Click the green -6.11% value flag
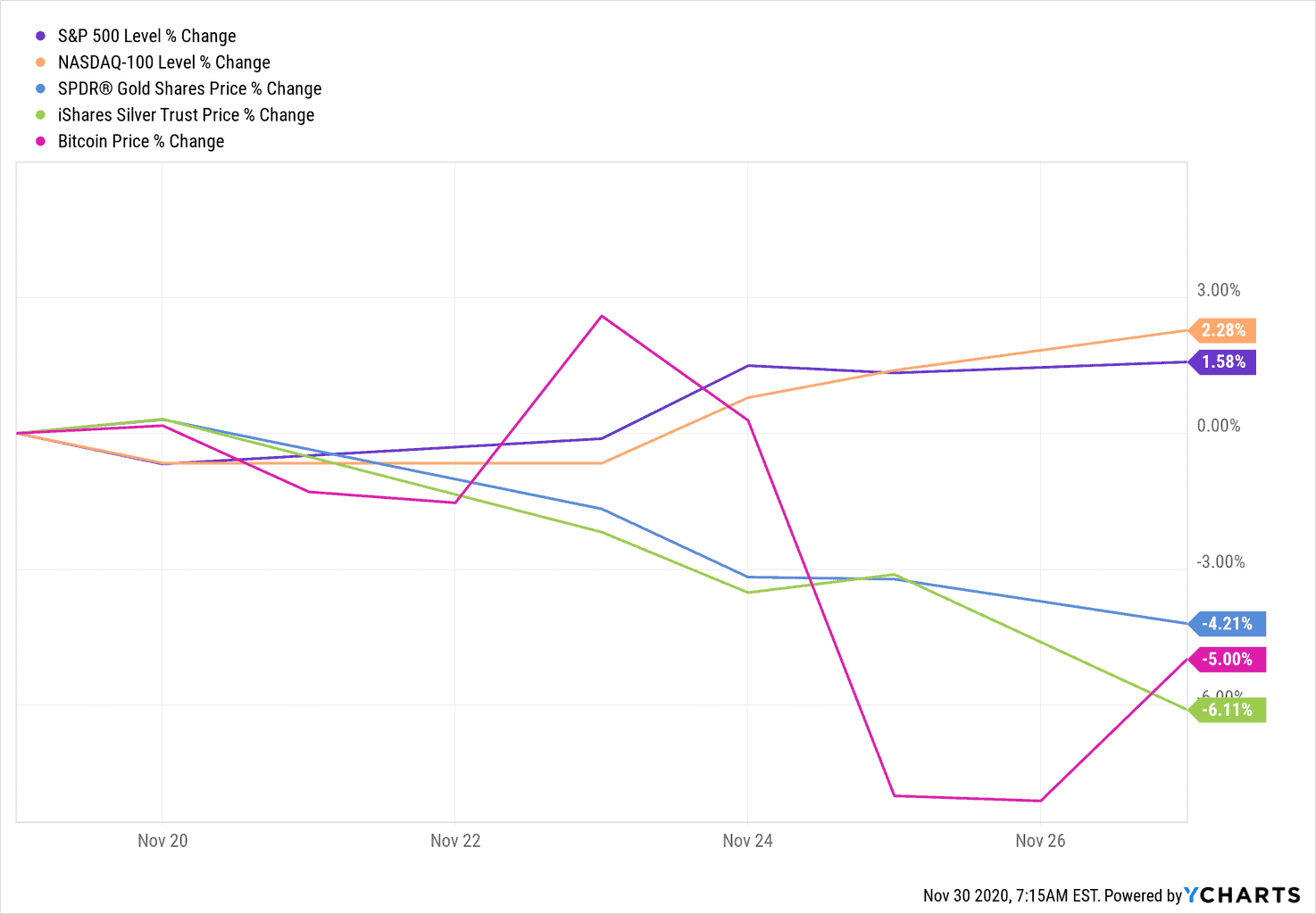 click(1228, 710)
